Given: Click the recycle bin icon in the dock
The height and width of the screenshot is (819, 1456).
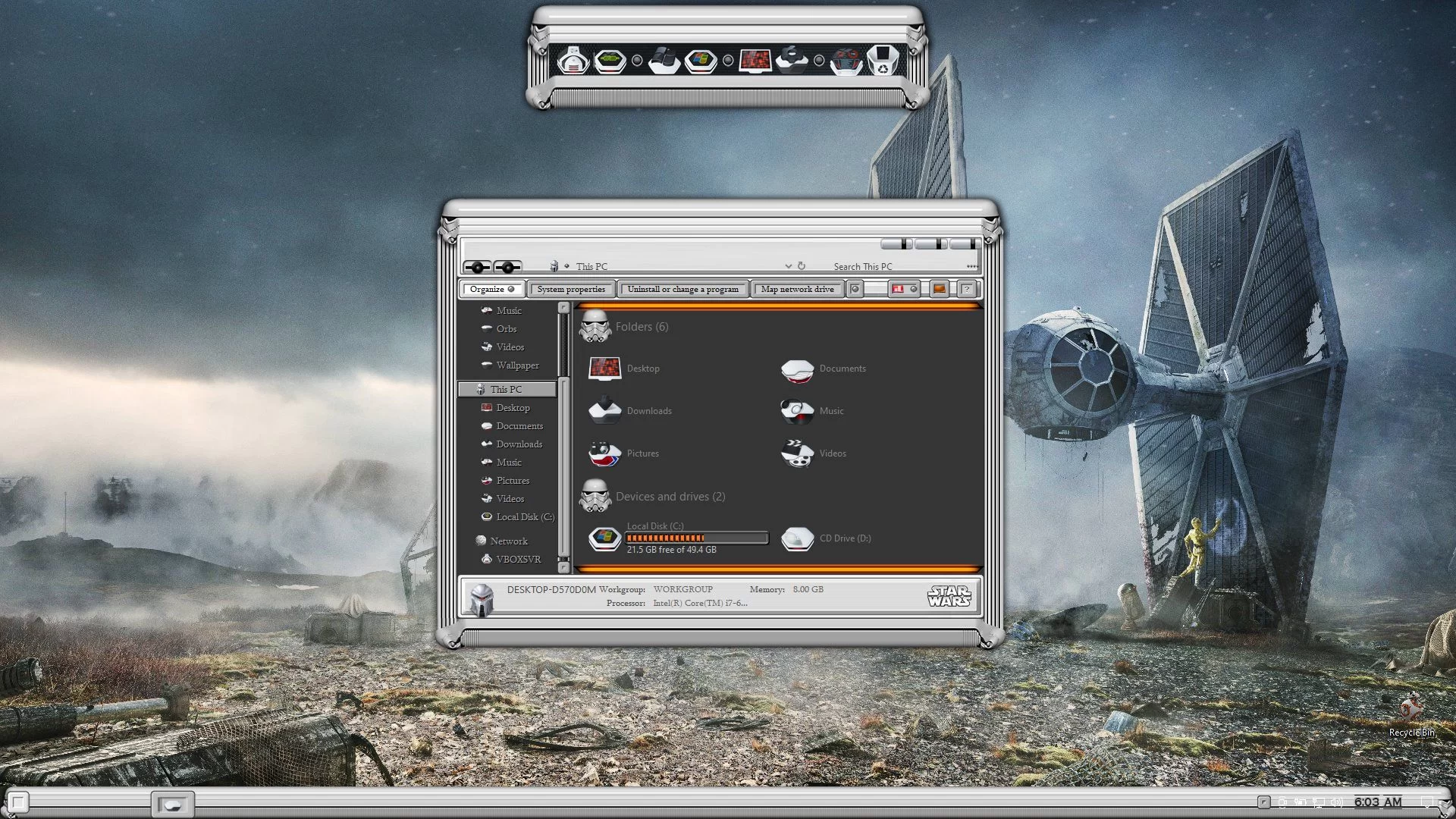Looking at the screenshot, I should coord(883,60).
